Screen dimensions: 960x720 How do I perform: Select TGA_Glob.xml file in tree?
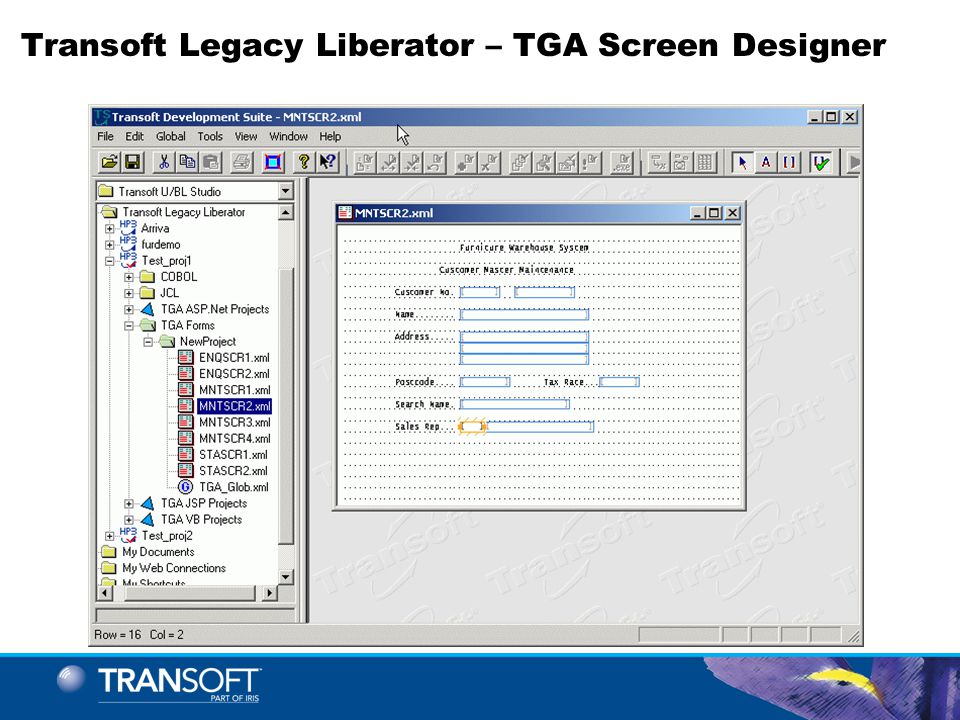(x=234, y=487)
